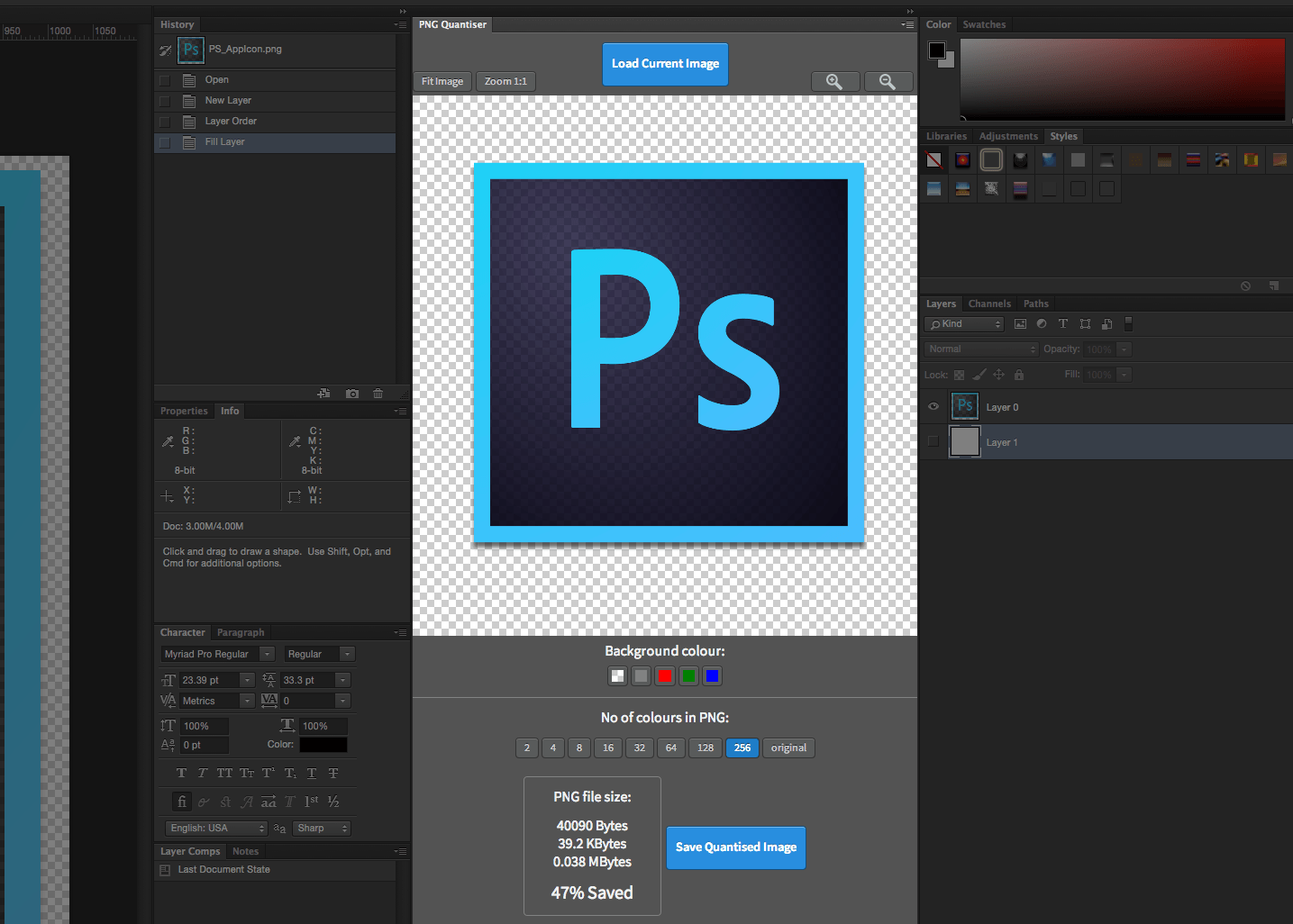Screen dimensions: 1293x924
Task: Click the Save Quantised Image button
Action: coord(736,847)
